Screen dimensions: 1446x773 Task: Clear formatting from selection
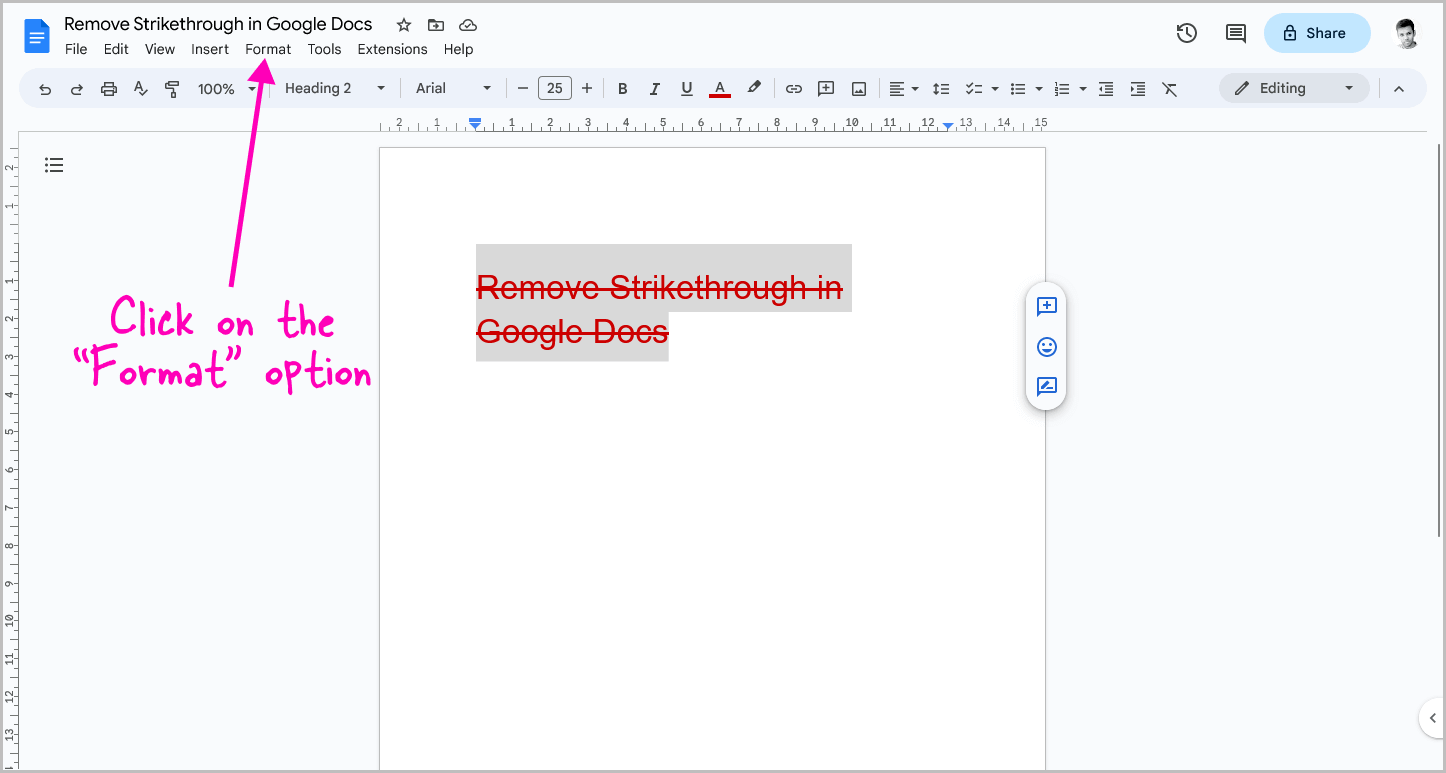click(1170, 88)
